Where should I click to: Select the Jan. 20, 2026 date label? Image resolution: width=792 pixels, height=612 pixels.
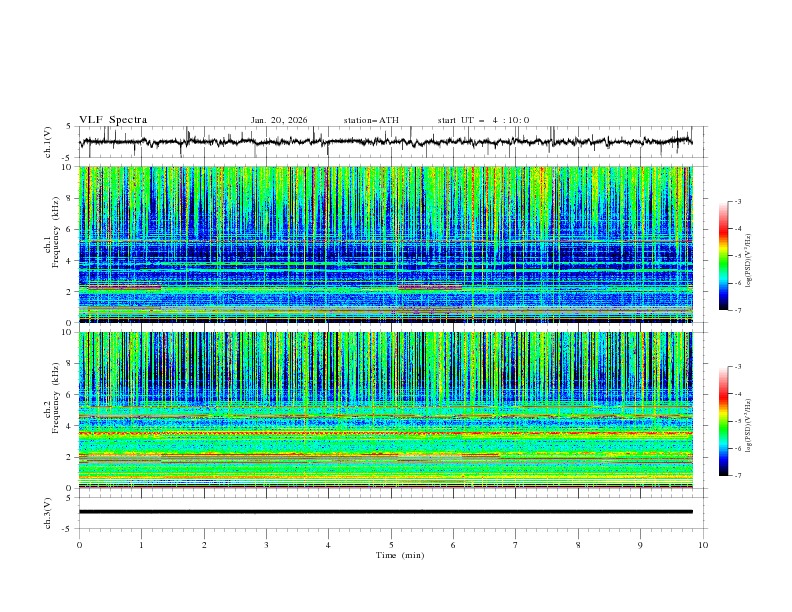point(279,120)
